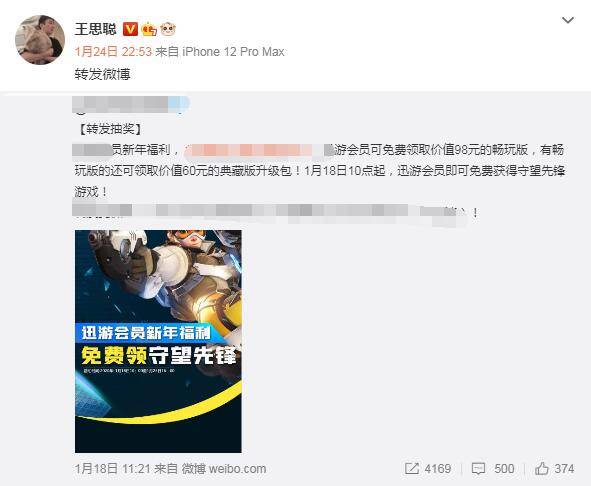The height and width of the screenshot is (486, 591).
Task: Open the blurred original poster name
Action: [131, 104]
